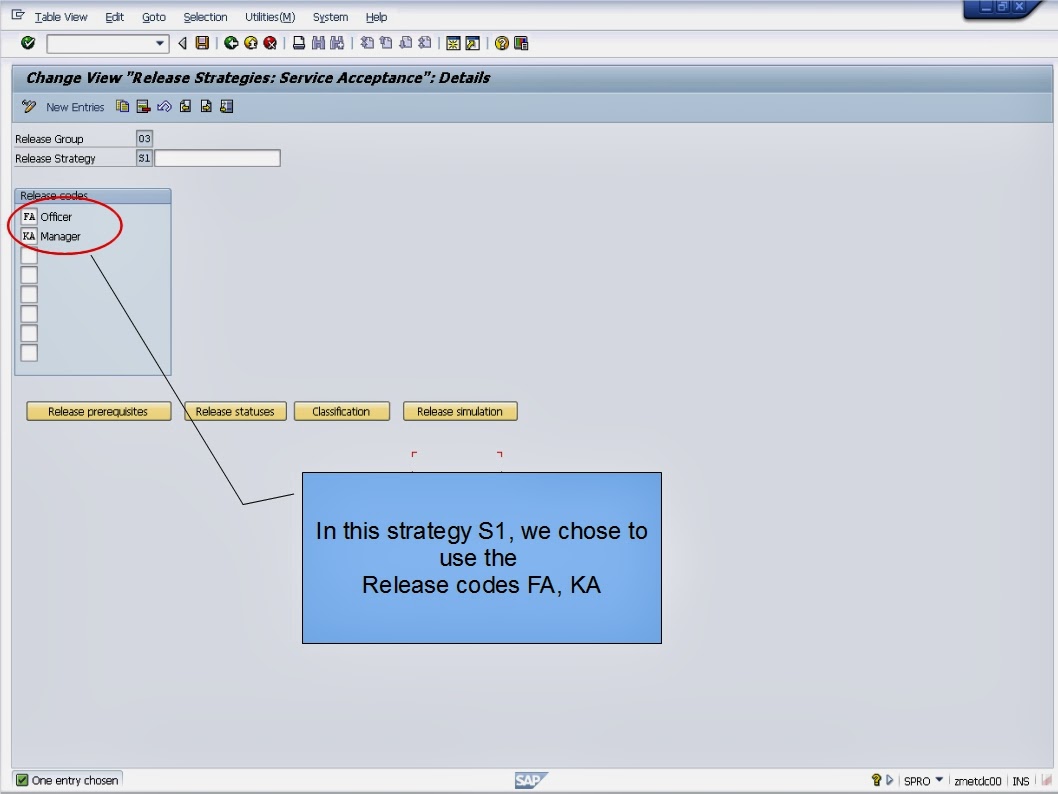Click the Release simulation button

point(460,412)
